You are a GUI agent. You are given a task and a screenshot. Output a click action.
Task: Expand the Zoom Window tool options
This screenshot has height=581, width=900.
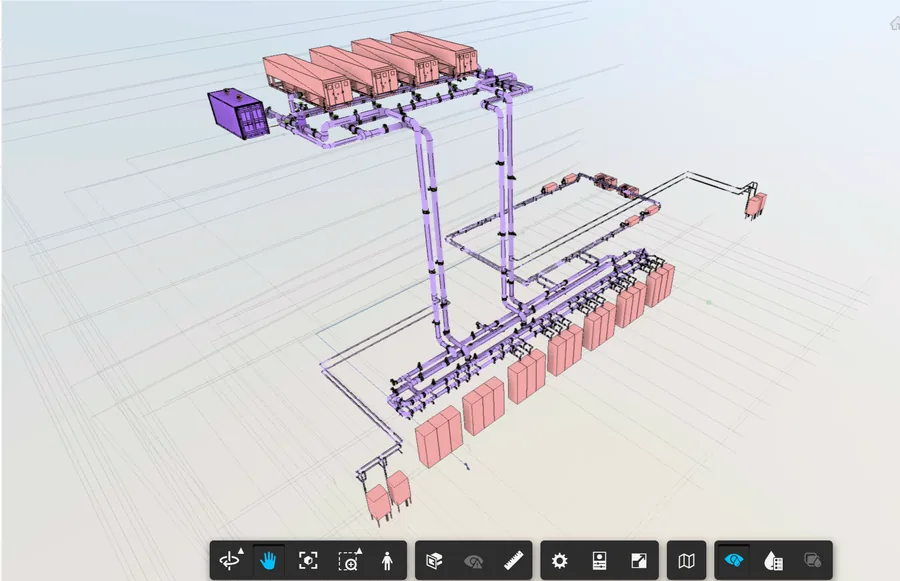click(359, 551)
